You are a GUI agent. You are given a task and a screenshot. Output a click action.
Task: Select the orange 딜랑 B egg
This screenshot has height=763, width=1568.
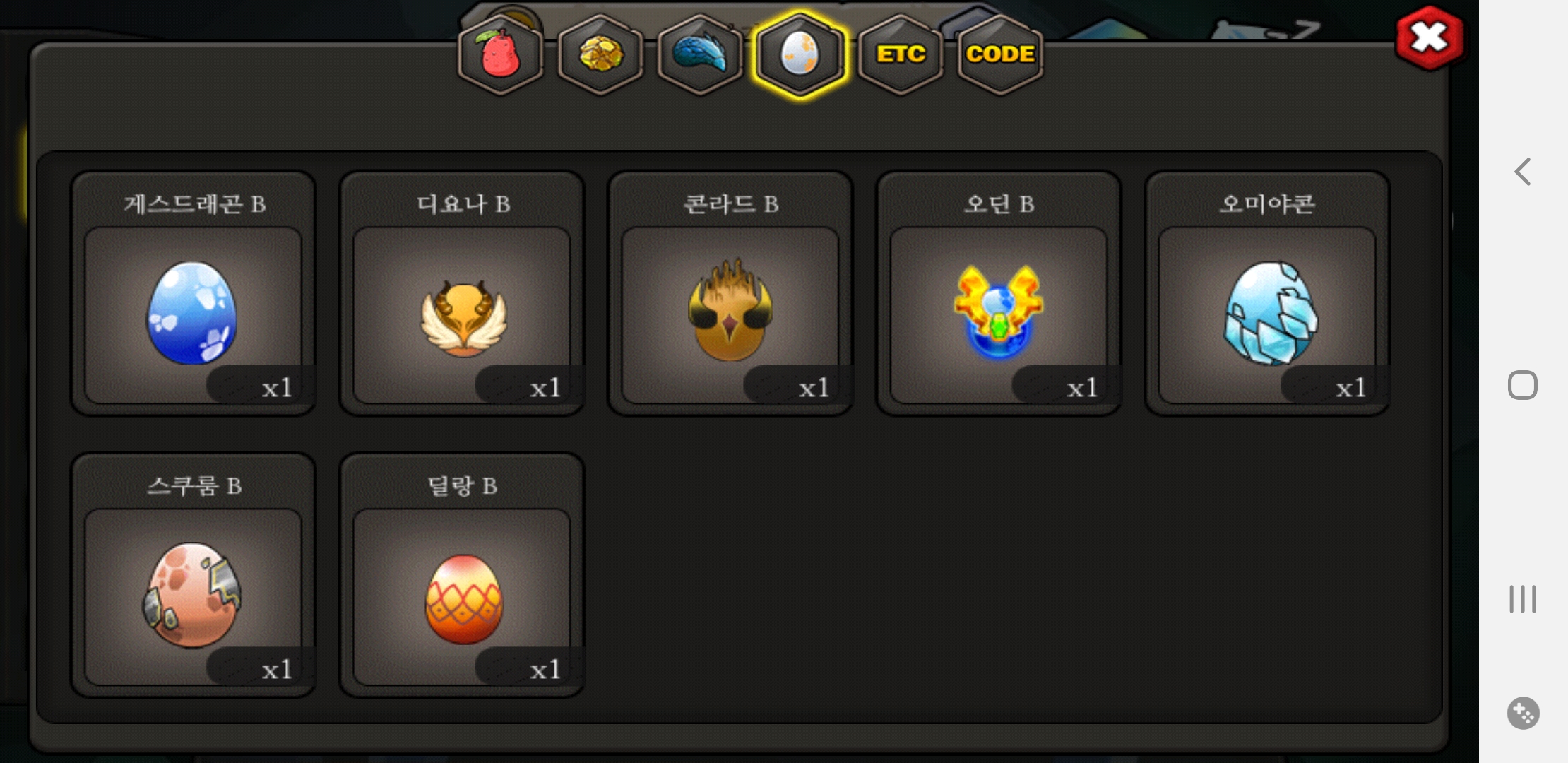(461, 575)
